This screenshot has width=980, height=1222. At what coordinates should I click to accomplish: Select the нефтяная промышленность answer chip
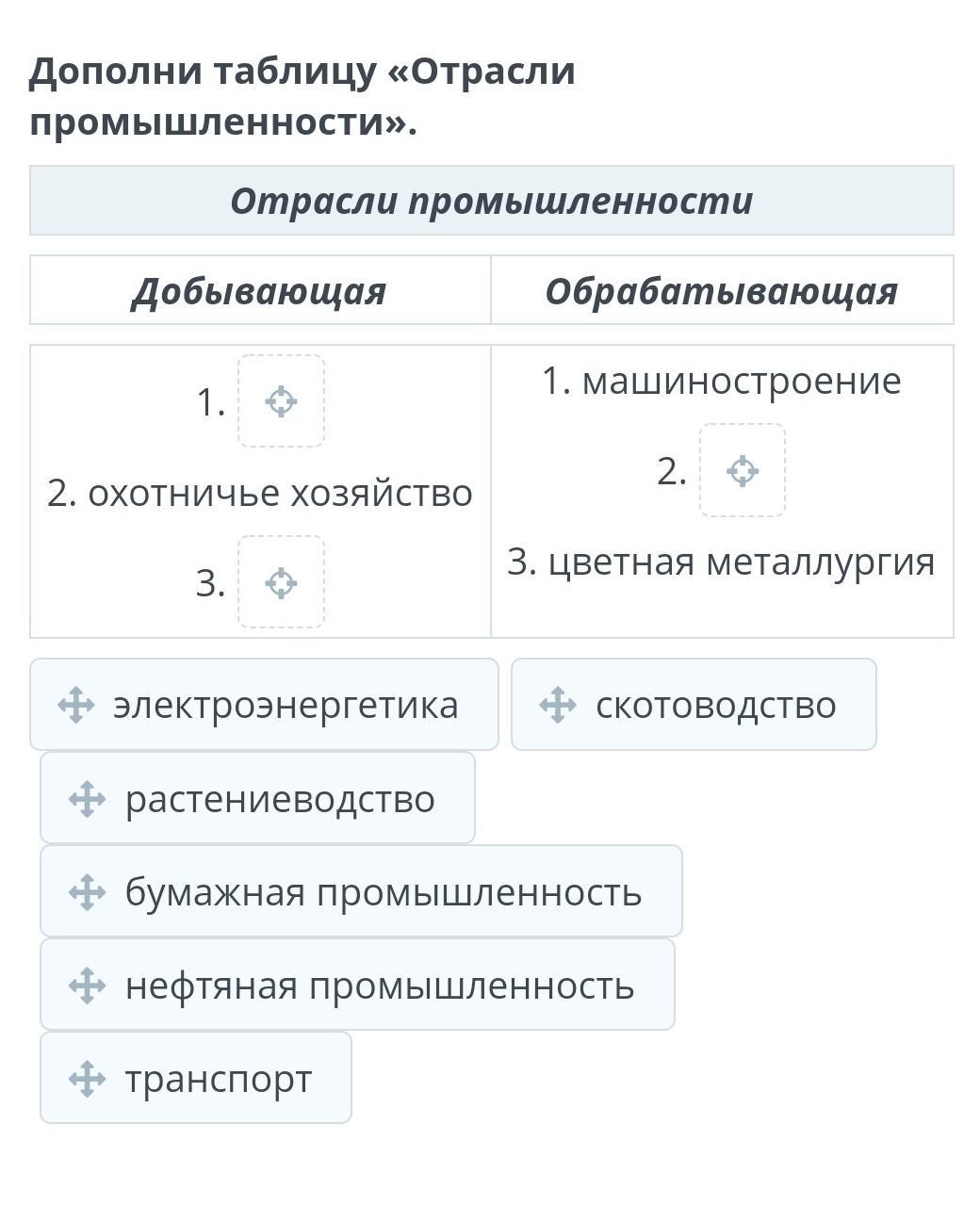coord(357,985)
